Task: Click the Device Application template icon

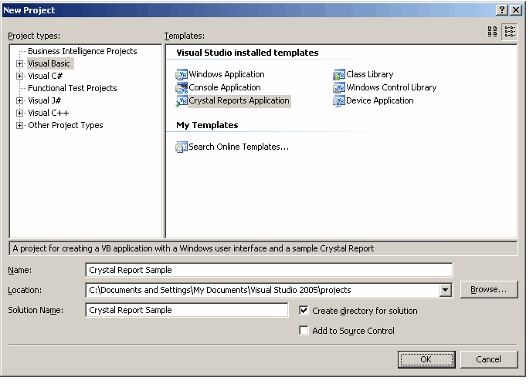Action: (x=339, y=101)
